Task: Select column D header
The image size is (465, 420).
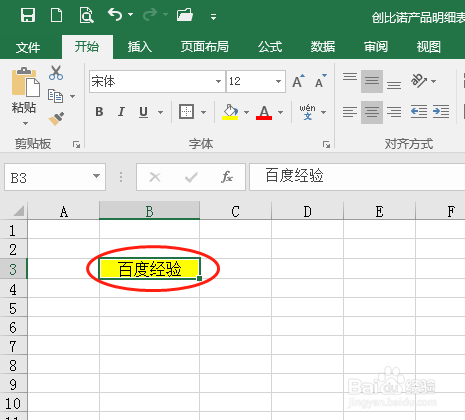Action: point(307,210)
